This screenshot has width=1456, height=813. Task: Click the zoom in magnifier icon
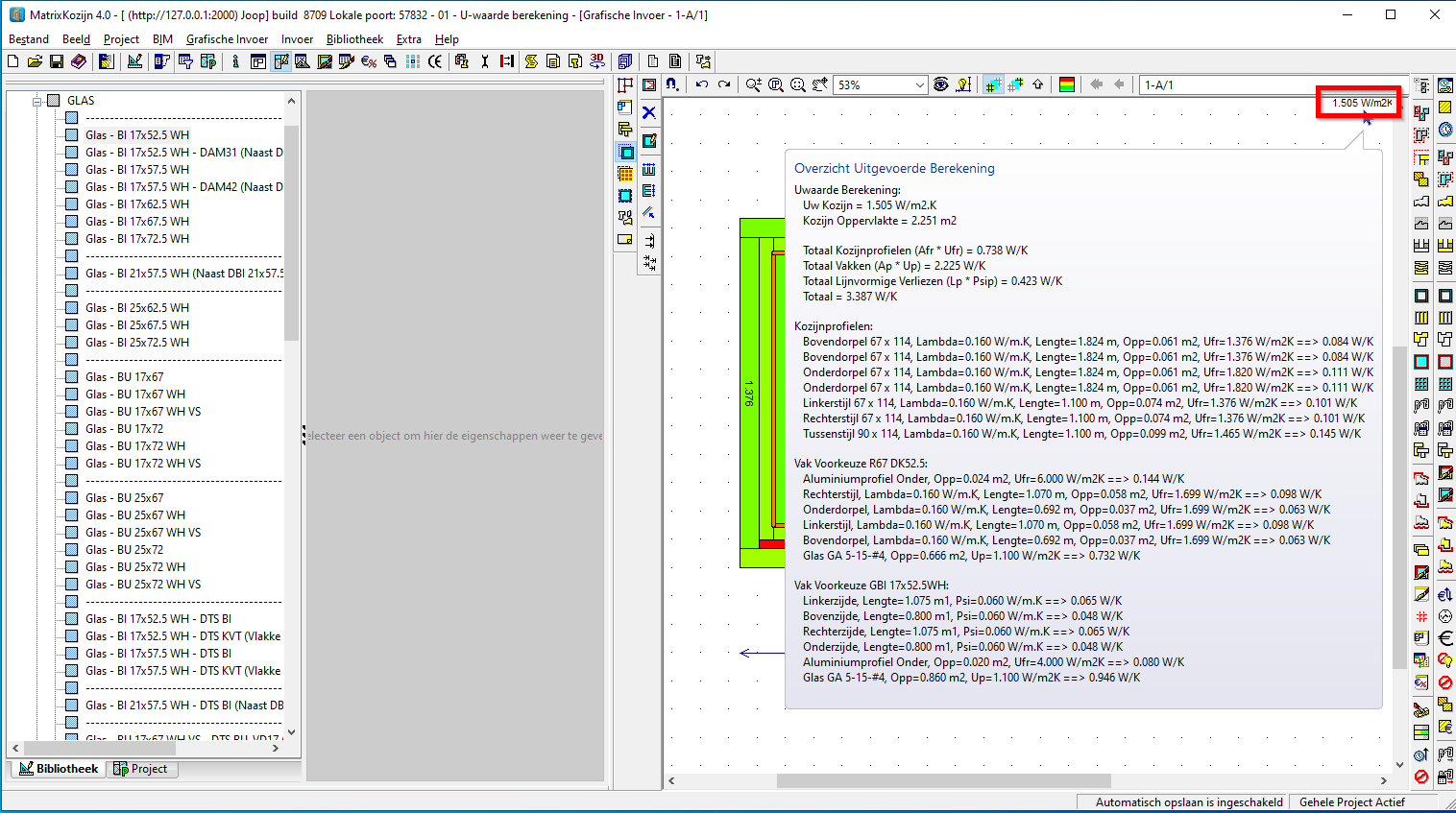754,84
